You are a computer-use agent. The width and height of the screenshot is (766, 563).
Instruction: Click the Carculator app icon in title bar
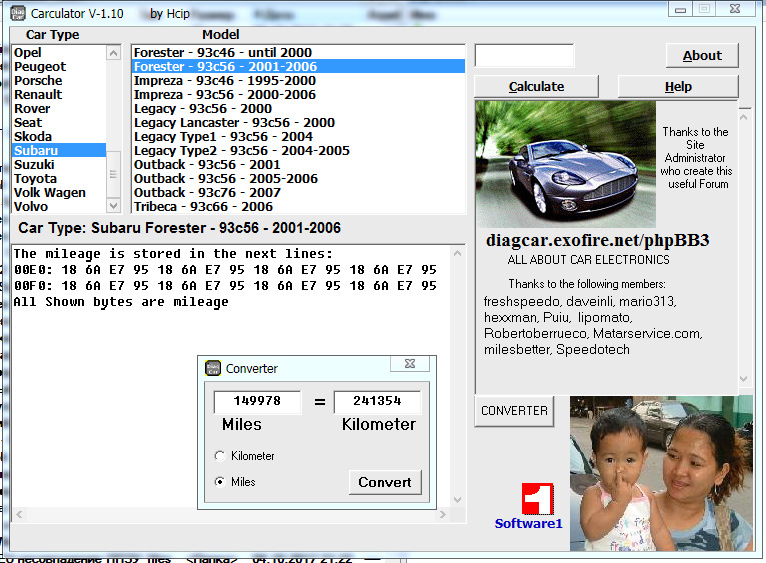pos(18,13)
